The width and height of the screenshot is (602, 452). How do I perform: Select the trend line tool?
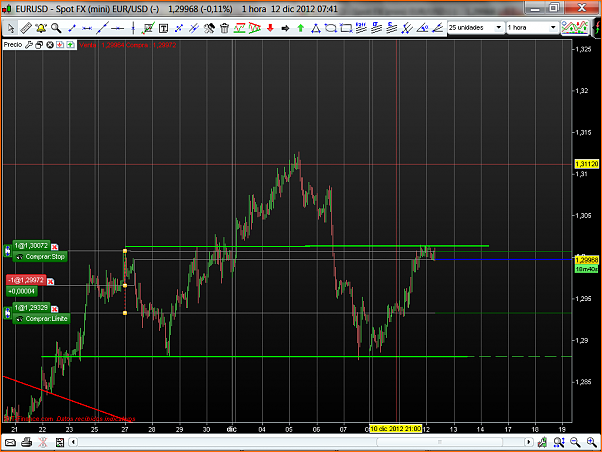click(x=103, y=28)
